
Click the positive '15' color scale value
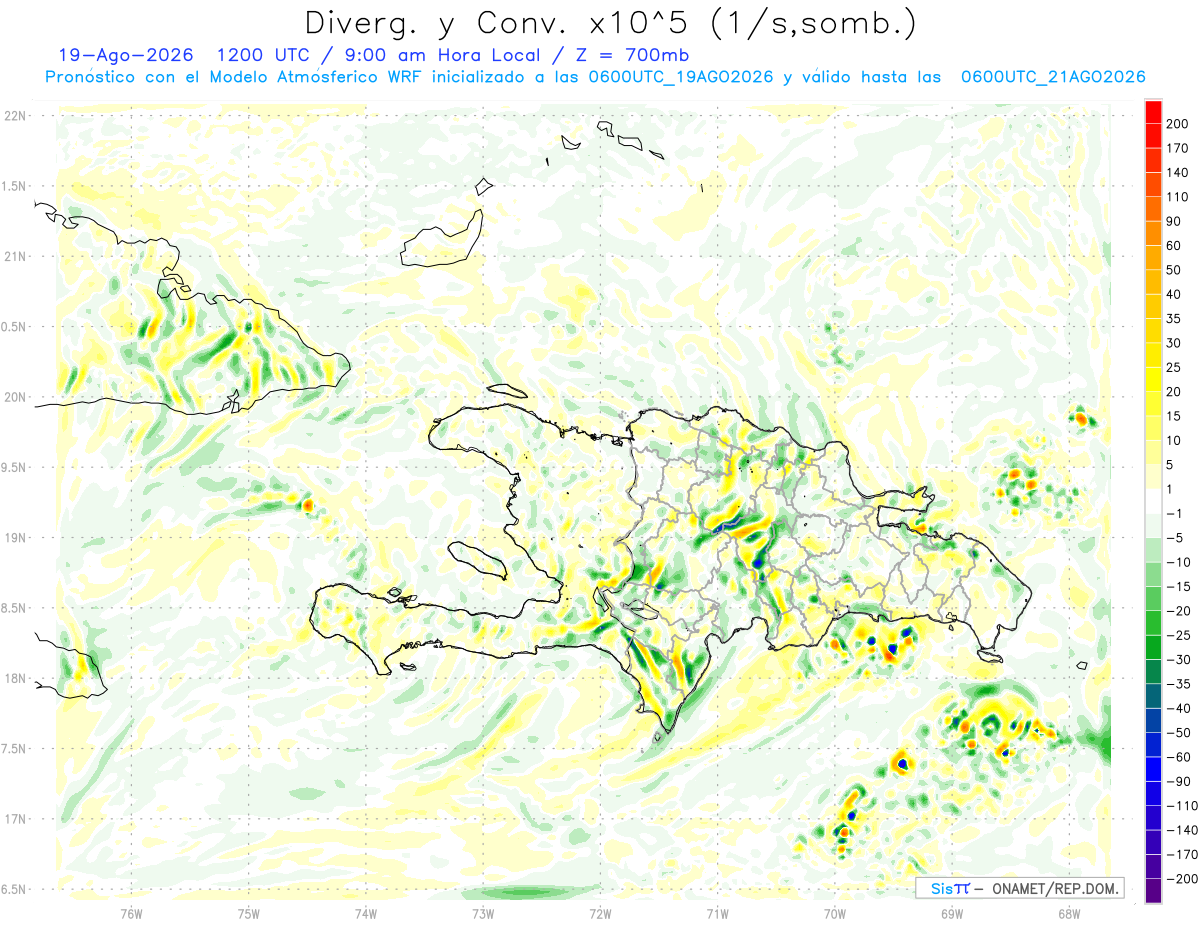(1173, 416)
